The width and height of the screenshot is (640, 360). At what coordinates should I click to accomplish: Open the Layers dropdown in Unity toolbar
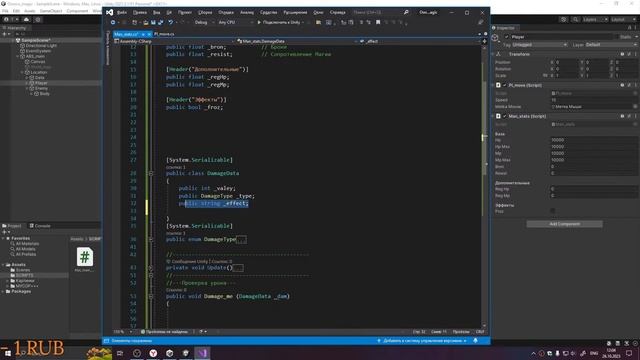(595, 19)
